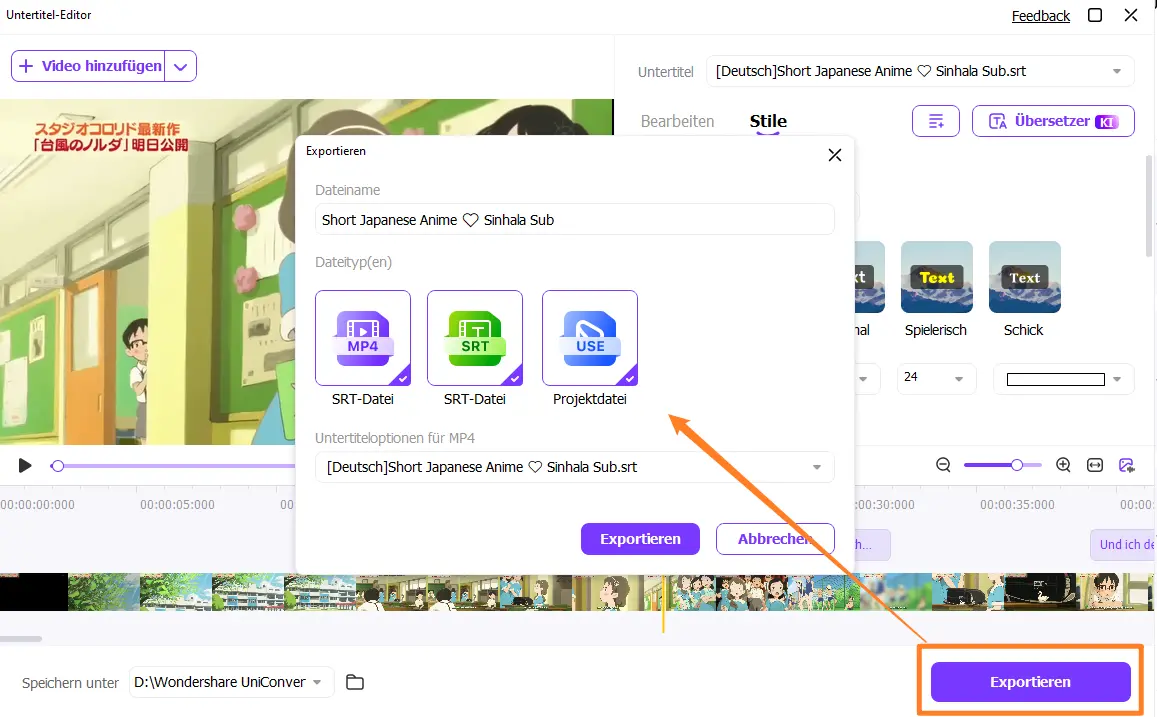1157x717 pixels.
Task: Click the subtitle list icon beside Übersetzer
Action: 936,121
